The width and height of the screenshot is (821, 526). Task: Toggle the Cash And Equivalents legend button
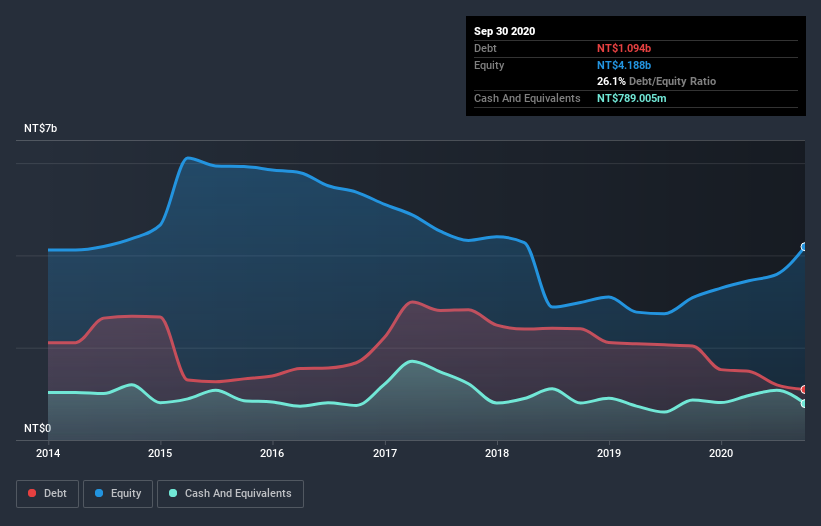[x=230, y=494]
